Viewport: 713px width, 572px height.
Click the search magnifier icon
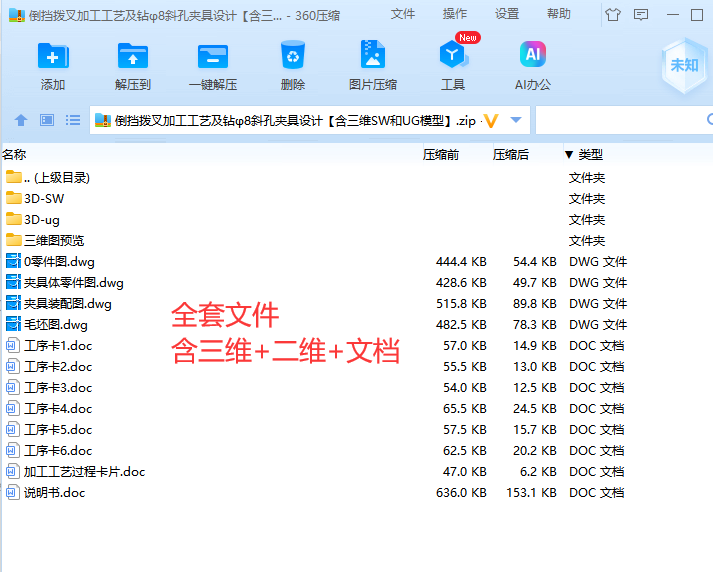(709, 120)
